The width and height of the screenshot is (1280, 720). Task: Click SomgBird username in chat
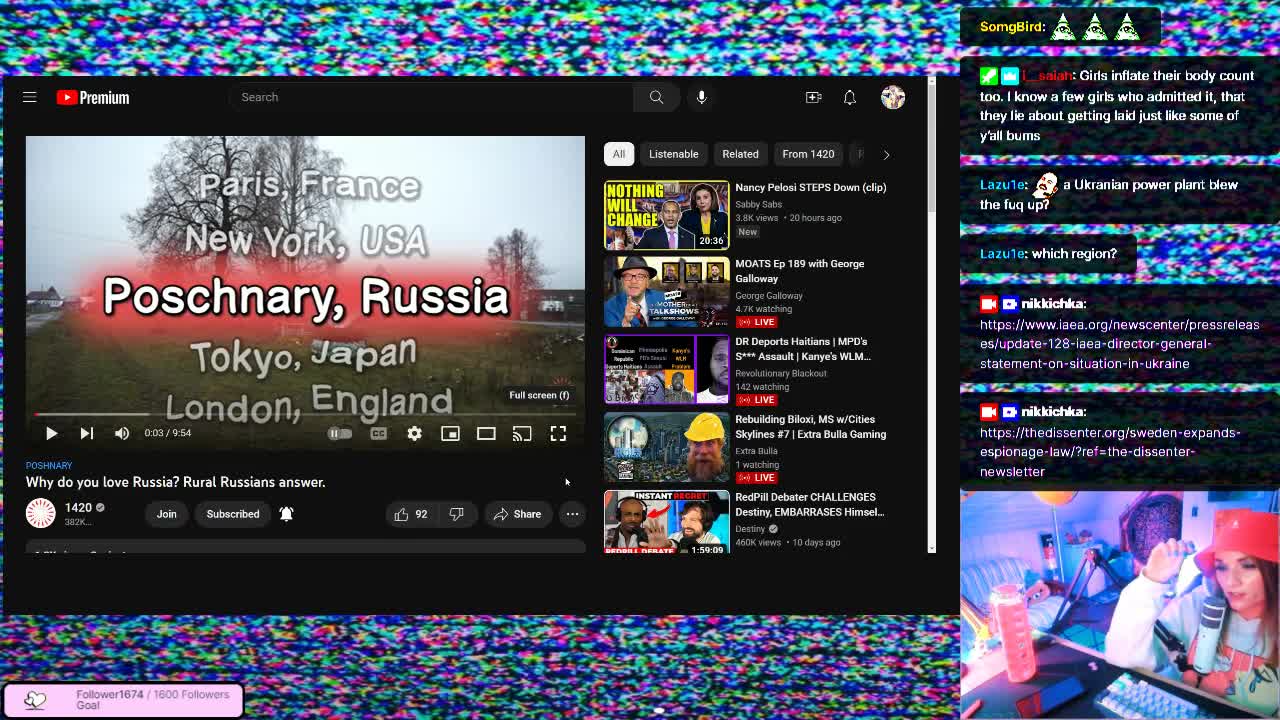(x=1013, y=27)
